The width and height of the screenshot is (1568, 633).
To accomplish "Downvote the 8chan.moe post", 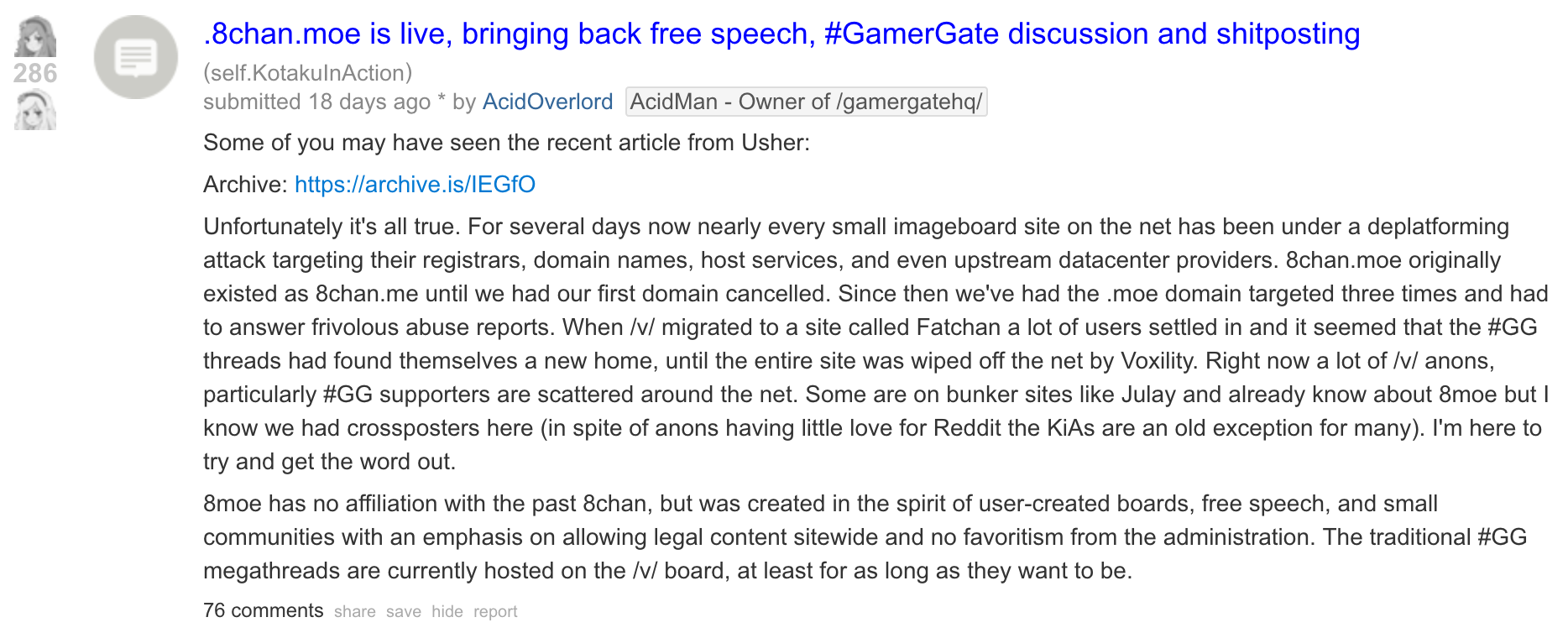I will 35,110.
